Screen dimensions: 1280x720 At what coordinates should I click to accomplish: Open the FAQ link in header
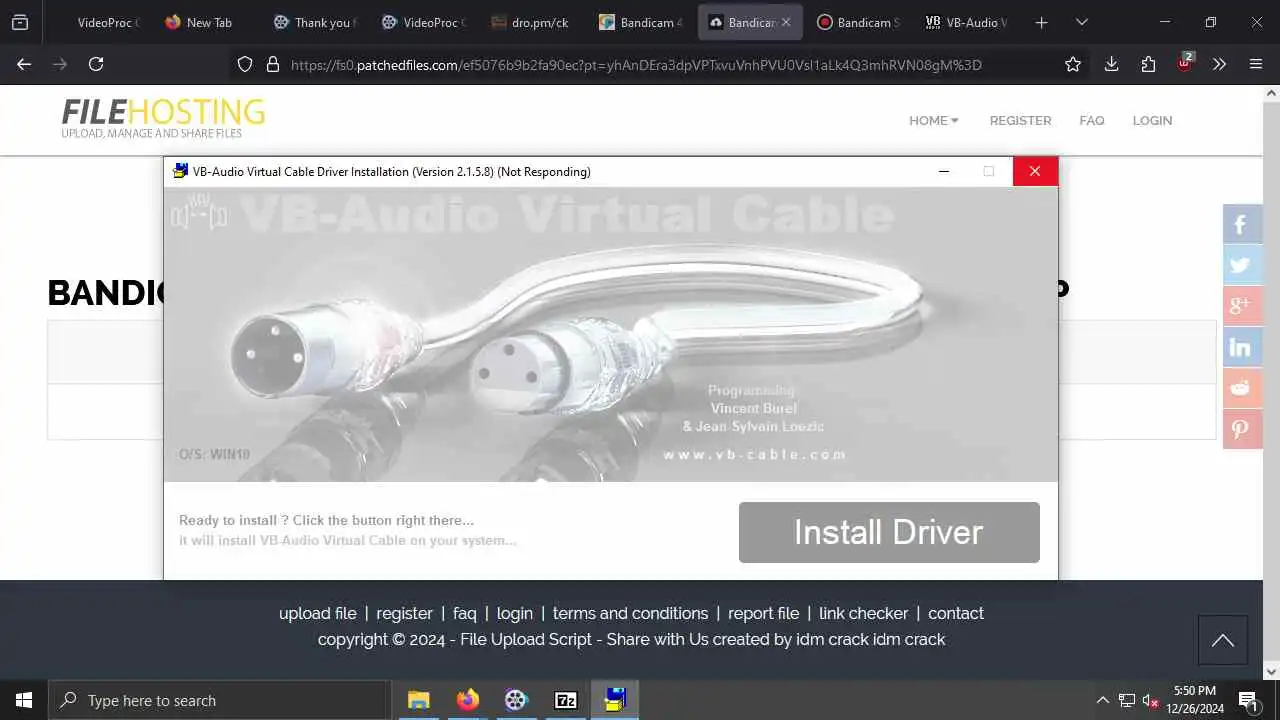pos(1092,120)
